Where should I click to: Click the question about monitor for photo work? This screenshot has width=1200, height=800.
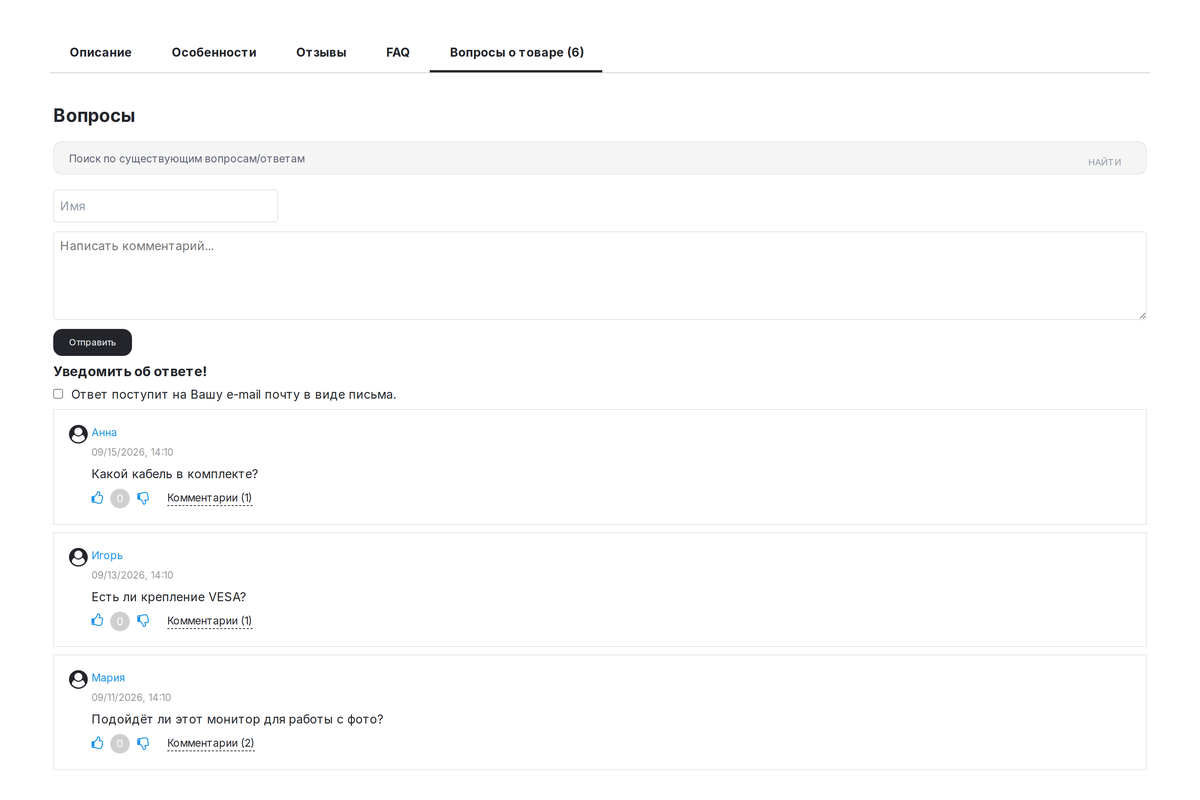coord(237,719)
